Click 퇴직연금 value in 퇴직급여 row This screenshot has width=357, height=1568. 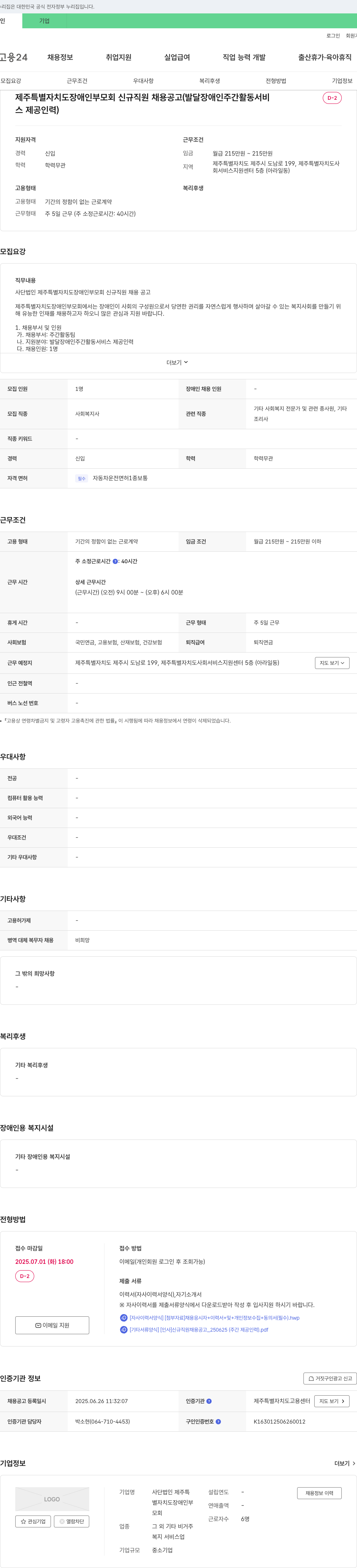263,643
